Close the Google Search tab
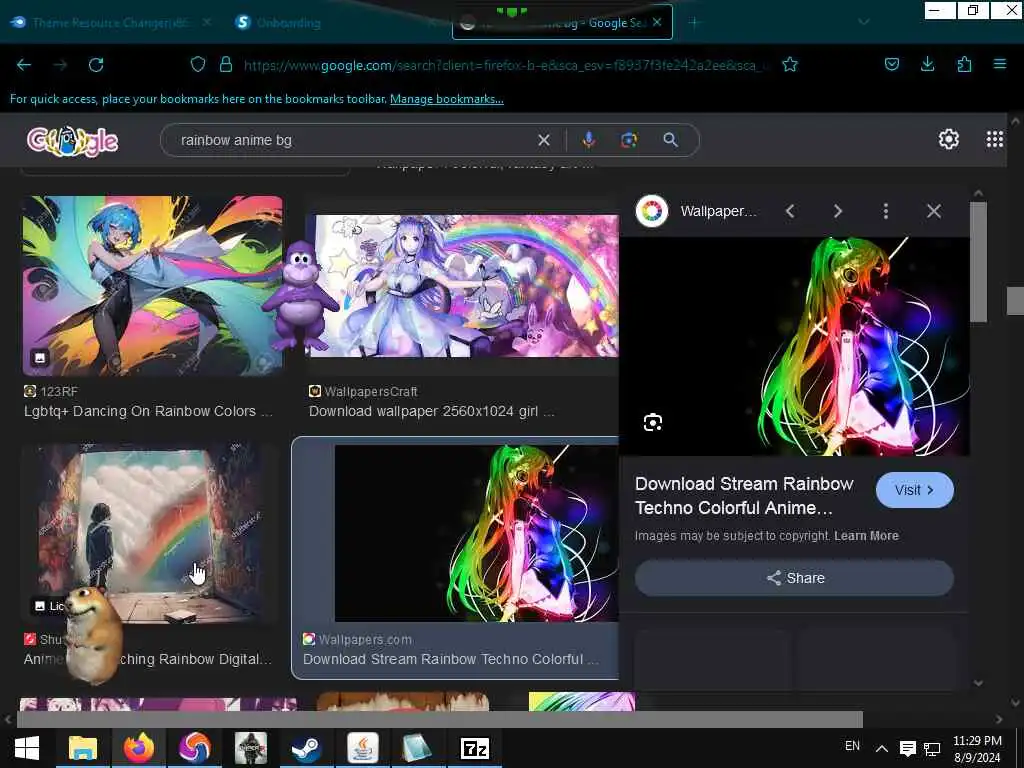 click(x=657, y=22)
